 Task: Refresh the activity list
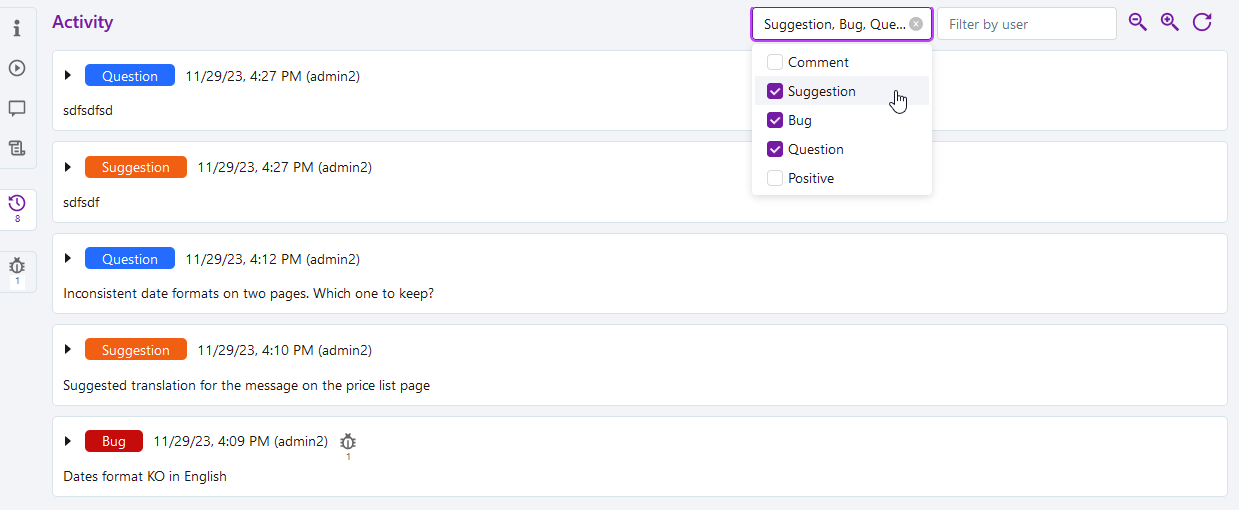(x=1202, y=22)
